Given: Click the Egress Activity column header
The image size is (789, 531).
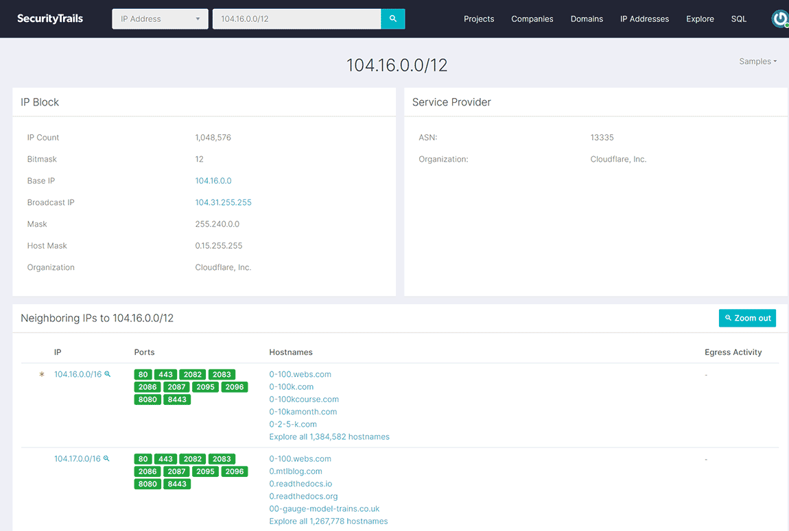Looking at the screenshot, I should click(x=733, y=352).
